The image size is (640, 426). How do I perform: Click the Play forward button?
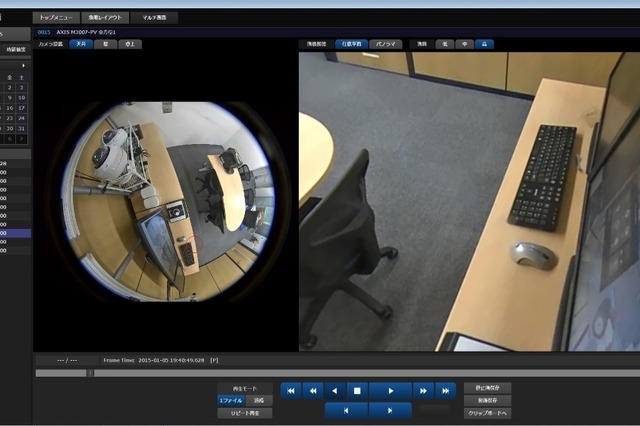[391, 391]
